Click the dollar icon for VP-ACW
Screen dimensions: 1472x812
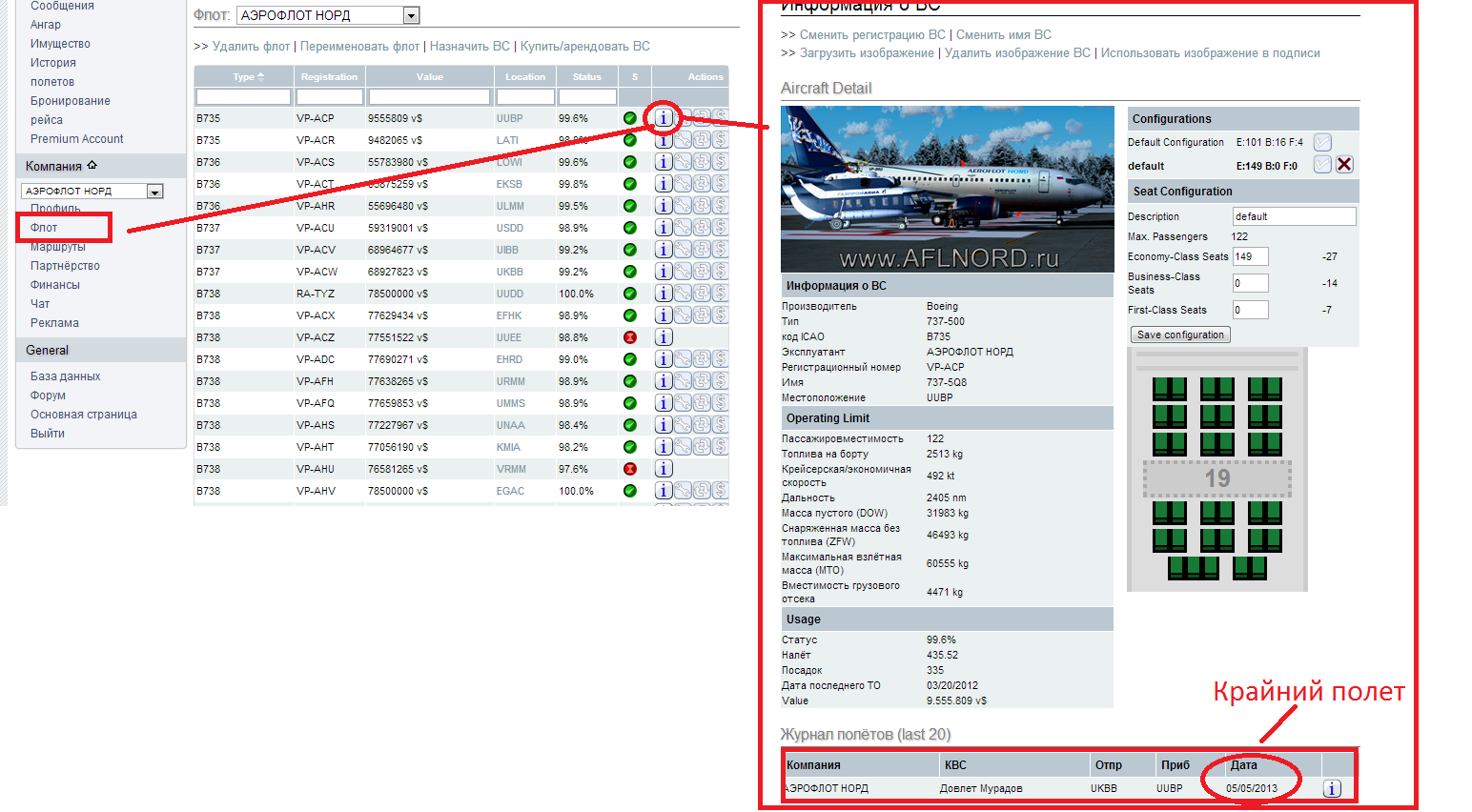[720, 272]
